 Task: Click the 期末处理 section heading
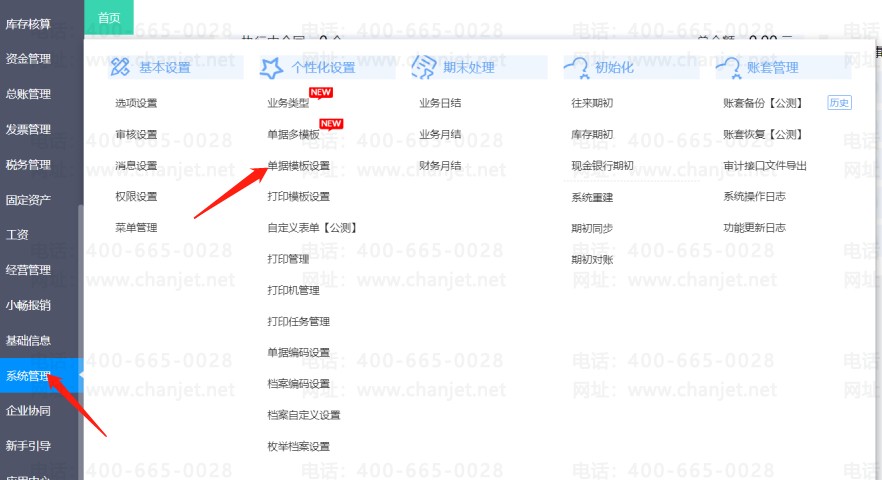point(469,68)
